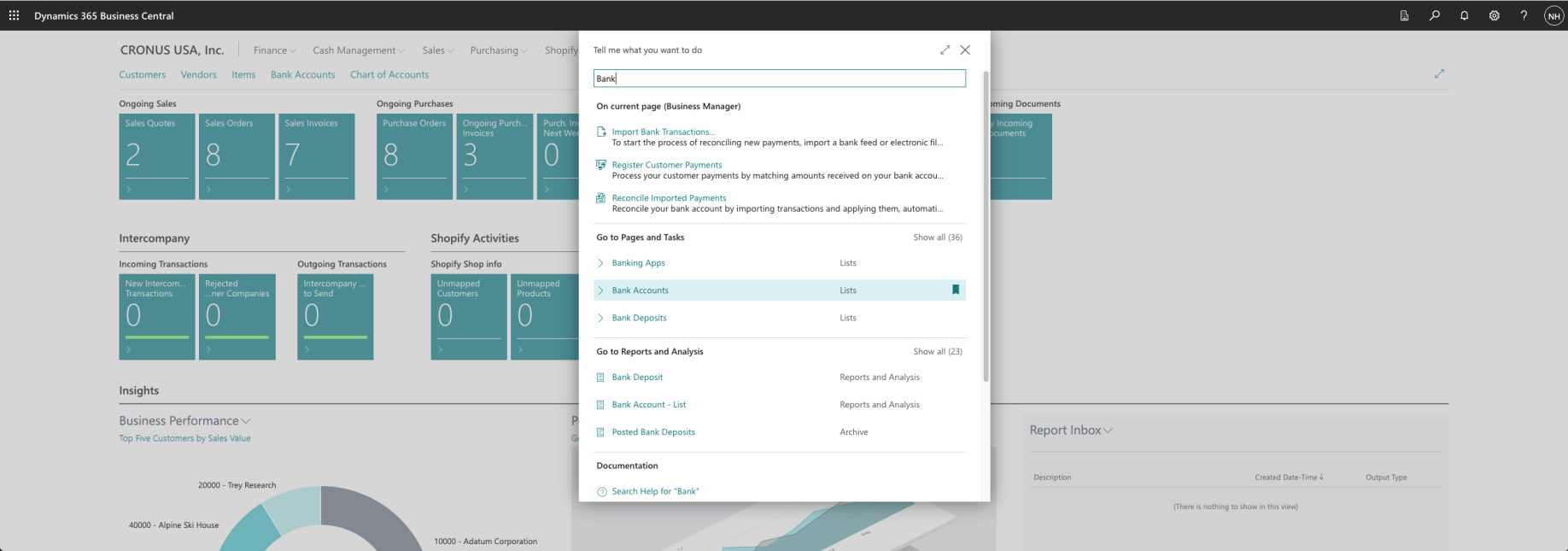Open the Chart of Accounts navigation link
The image size is (1568, 551).
tap(389, 74)
